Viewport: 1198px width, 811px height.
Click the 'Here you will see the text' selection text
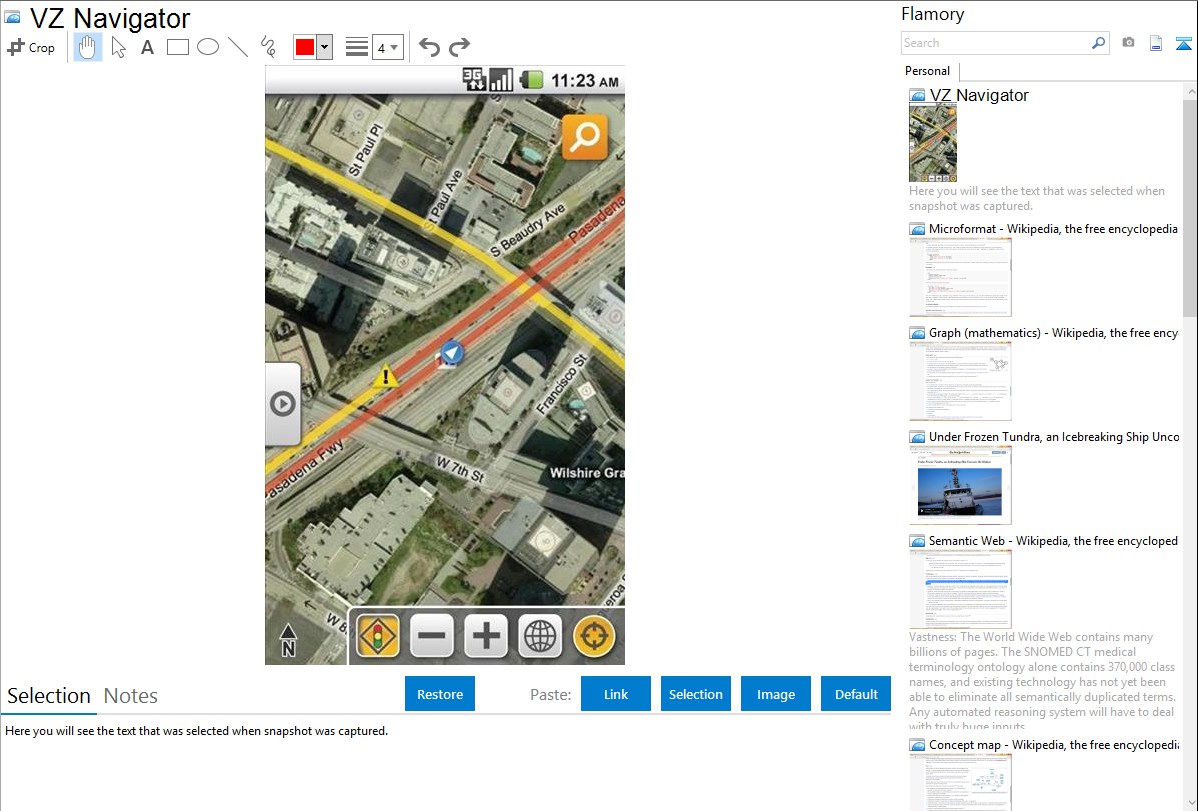[196, 731]
